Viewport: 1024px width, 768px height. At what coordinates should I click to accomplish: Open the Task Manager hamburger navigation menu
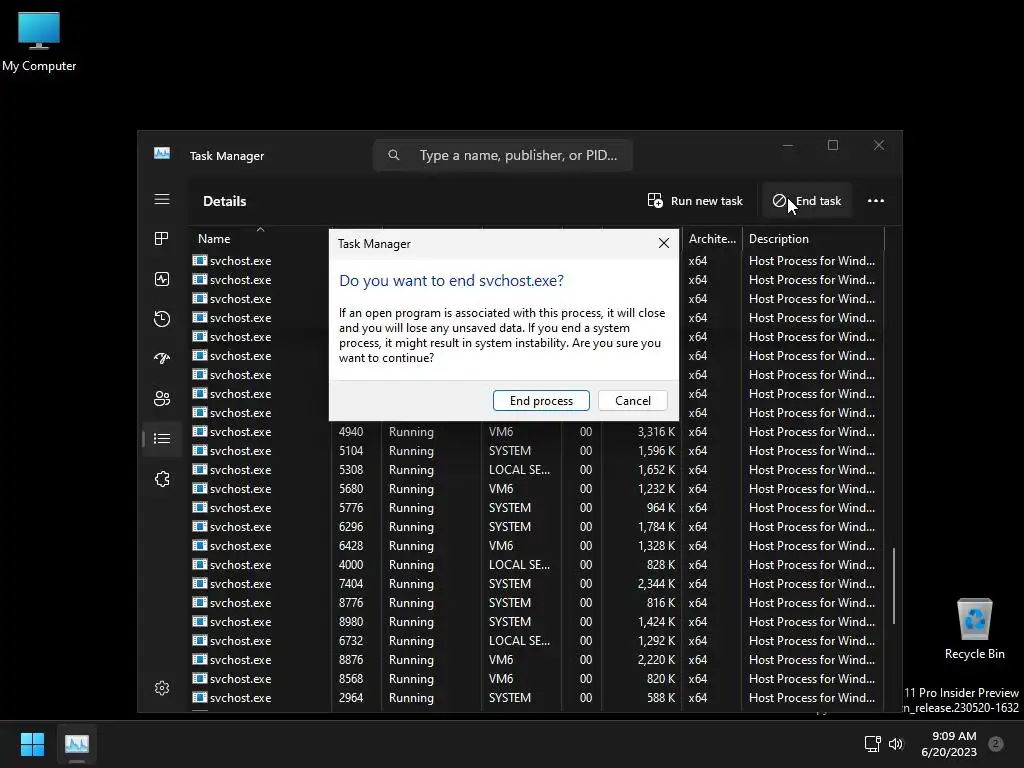[162, 199]
